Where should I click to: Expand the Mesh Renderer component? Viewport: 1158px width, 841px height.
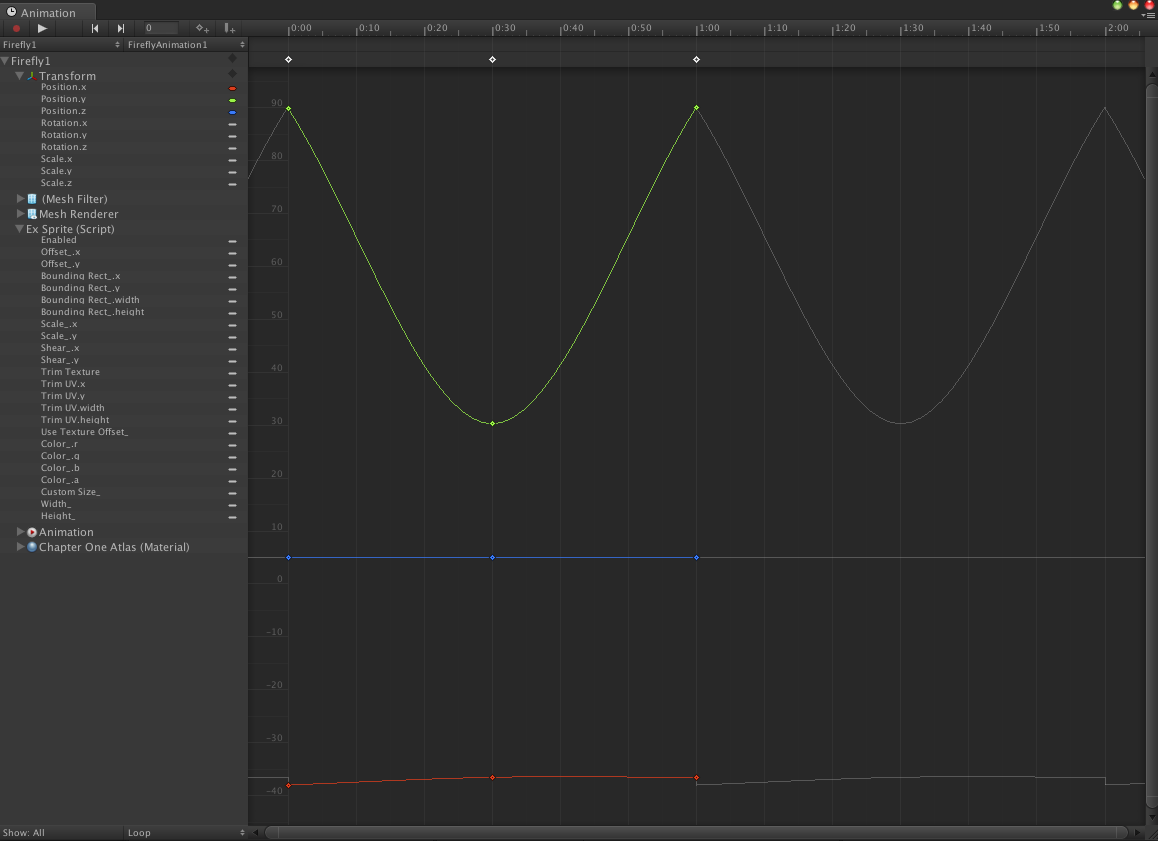pyautogui.click(x=21, y=213)
